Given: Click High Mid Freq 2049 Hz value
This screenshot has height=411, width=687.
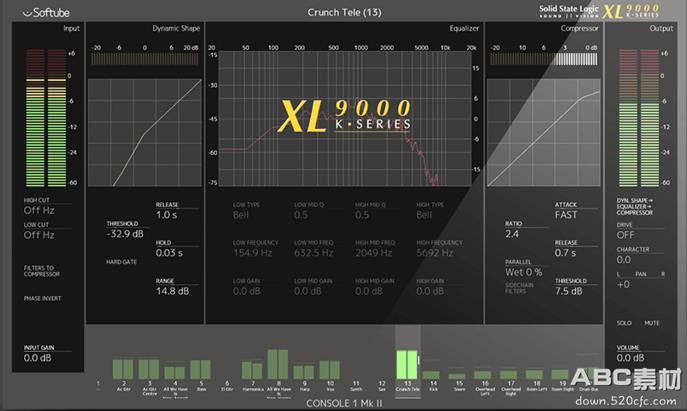Looking at the screenshot, I should [374, 253].
